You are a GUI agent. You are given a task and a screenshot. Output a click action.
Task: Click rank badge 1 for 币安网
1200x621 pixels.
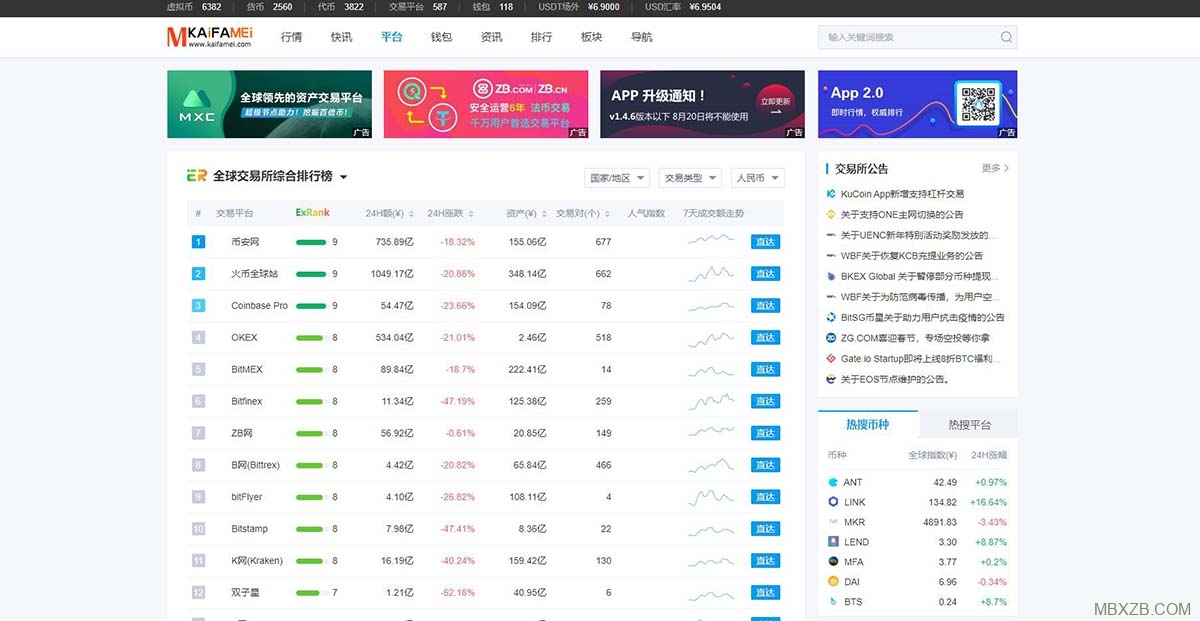[x=198, y=242]
